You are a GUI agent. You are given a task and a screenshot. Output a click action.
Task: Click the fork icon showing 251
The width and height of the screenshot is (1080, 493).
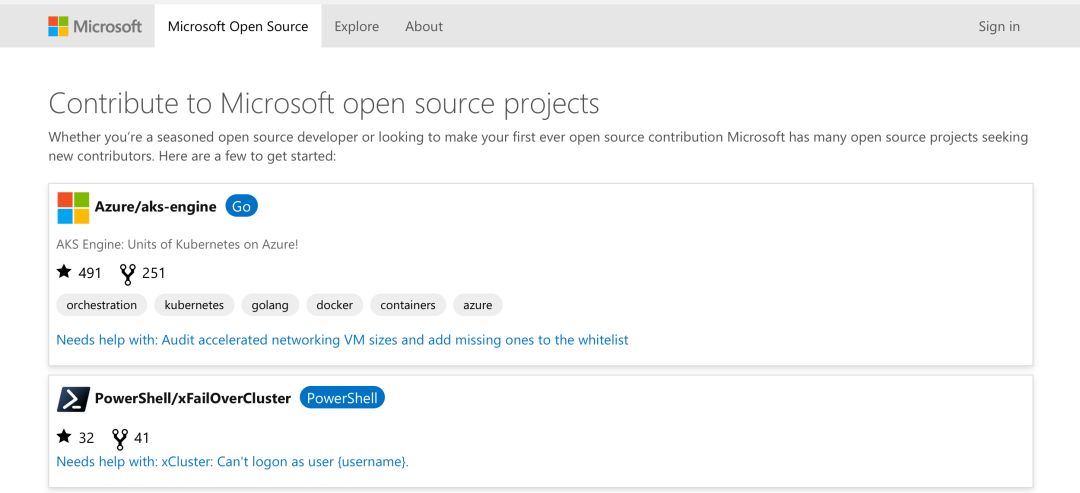point(127,273)
